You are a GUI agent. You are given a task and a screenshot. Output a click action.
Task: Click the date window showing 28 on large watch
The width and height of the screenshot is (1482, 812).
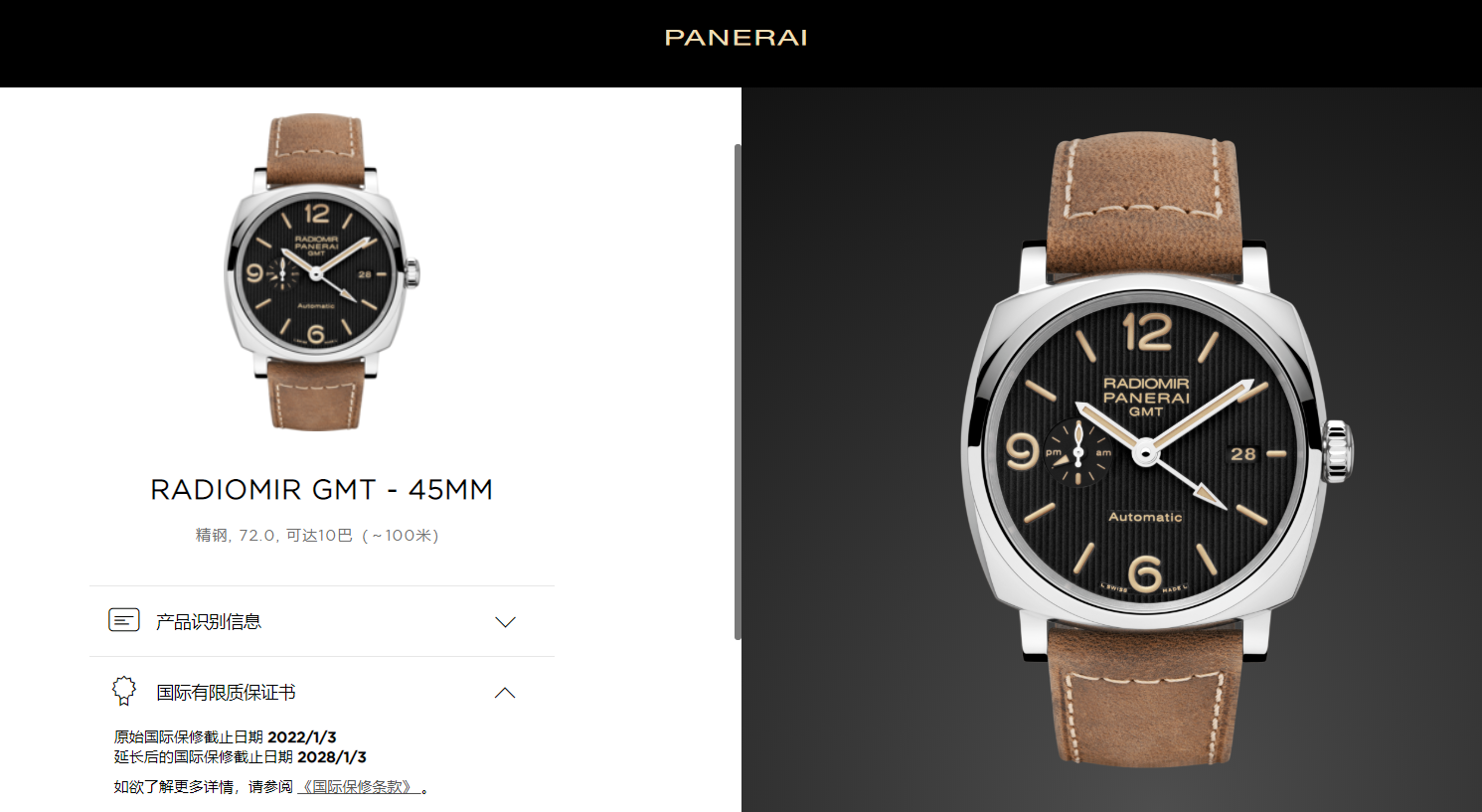click(1243, 453)
